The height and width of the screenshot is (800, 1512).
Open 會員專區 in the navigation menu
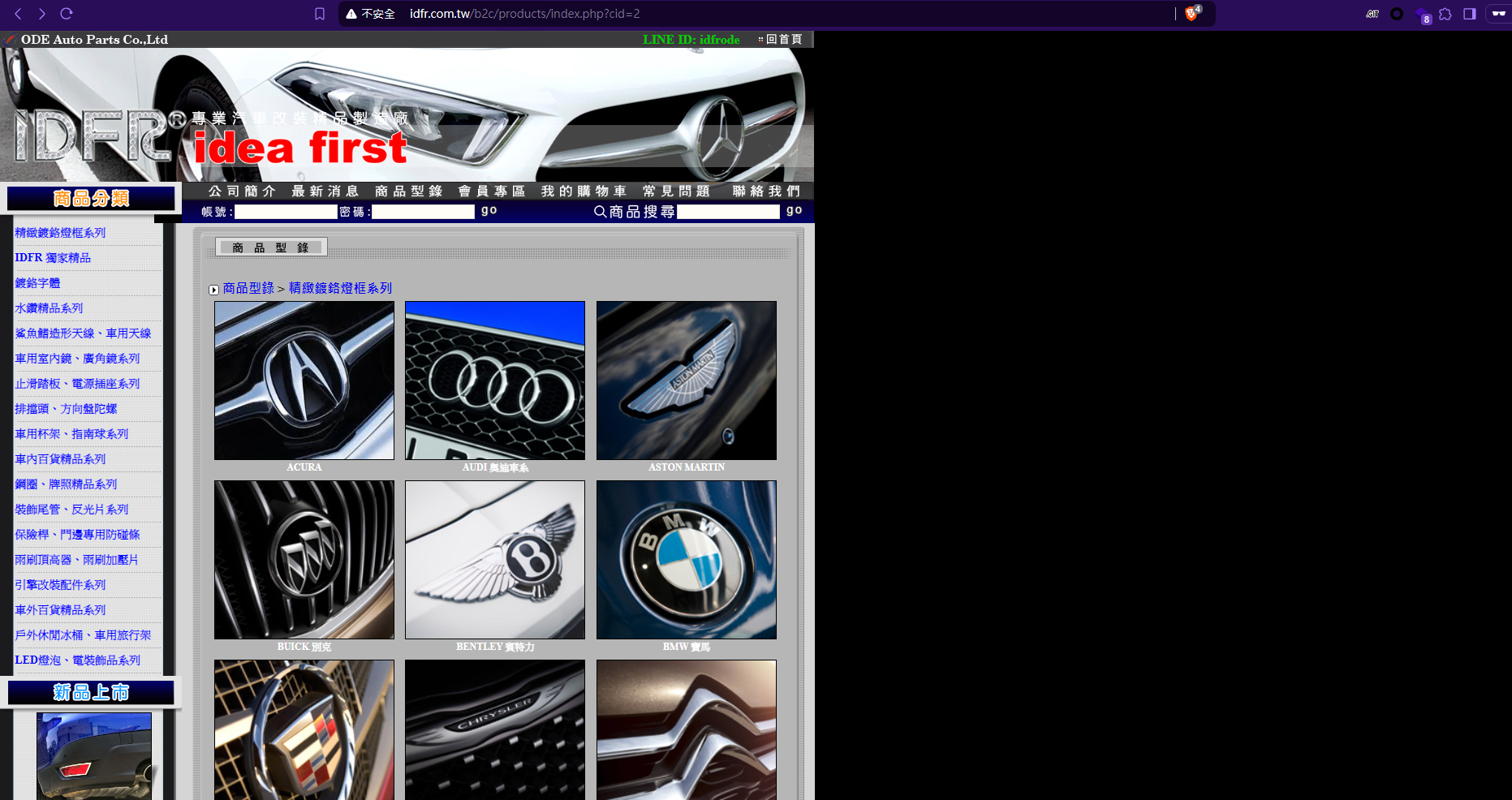pos(491,191)
